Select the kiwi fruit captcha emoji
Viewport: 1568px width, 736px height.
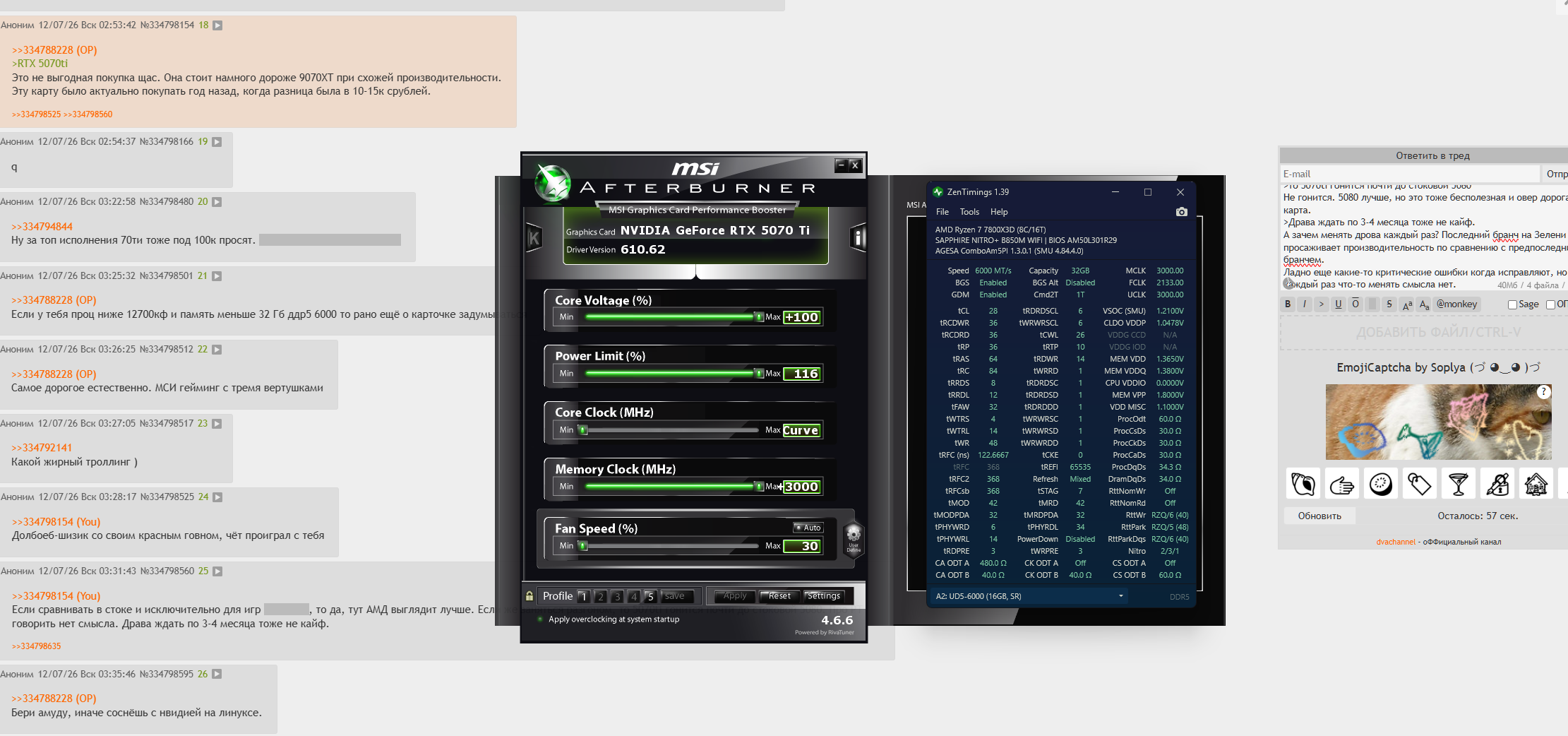[1381, 484]
